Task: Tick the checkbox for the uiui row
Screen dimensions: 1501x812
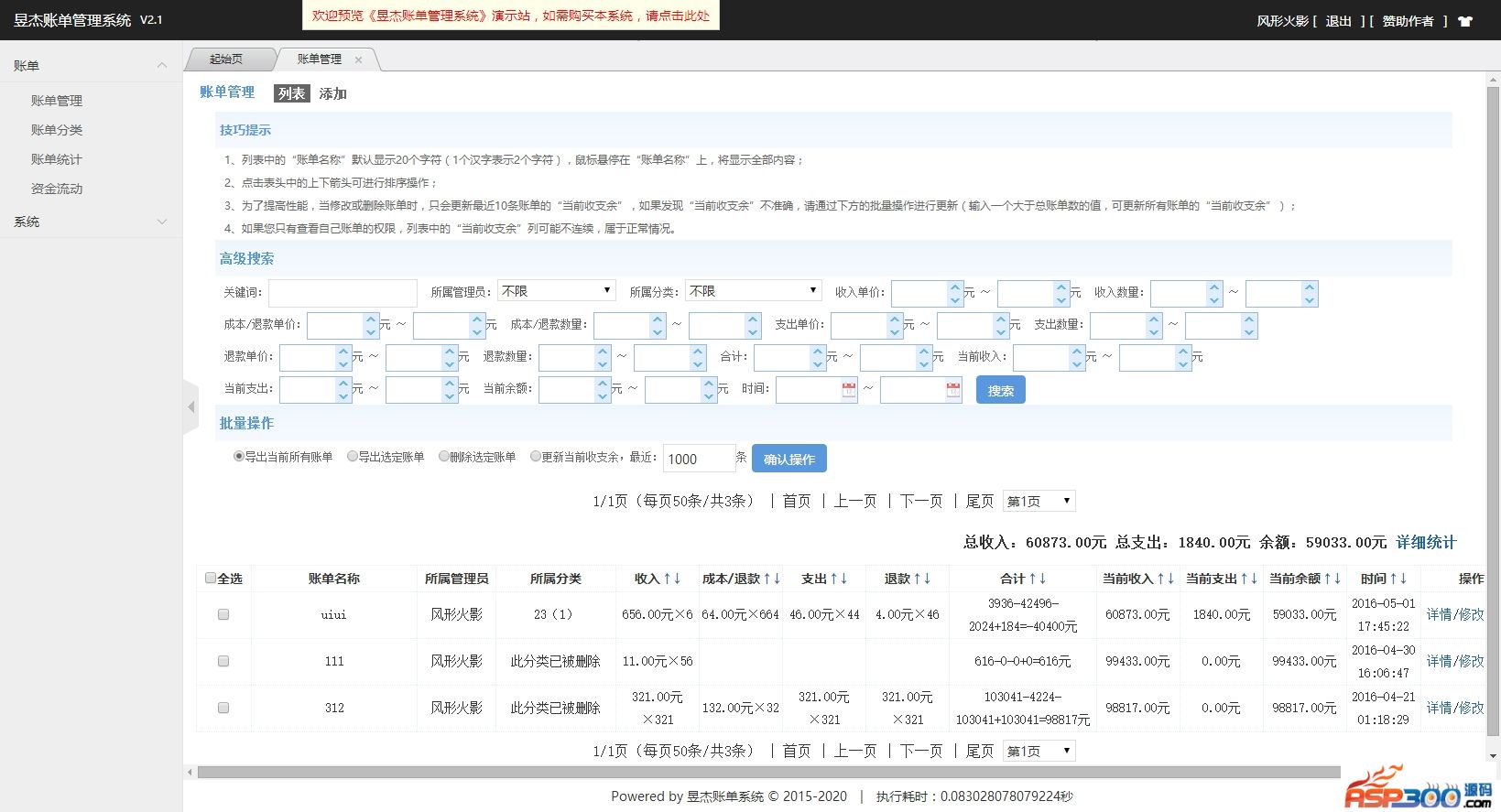Action: coord(223,615)
